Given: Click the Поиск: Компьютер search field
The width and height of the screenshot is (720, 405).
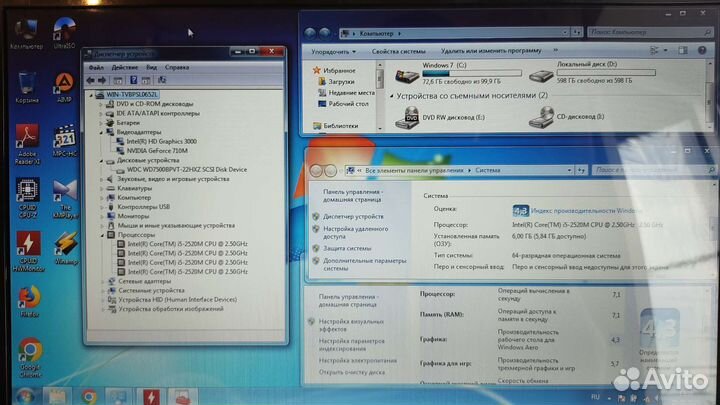Looking at the screenshot, I should tap(650, 32).
